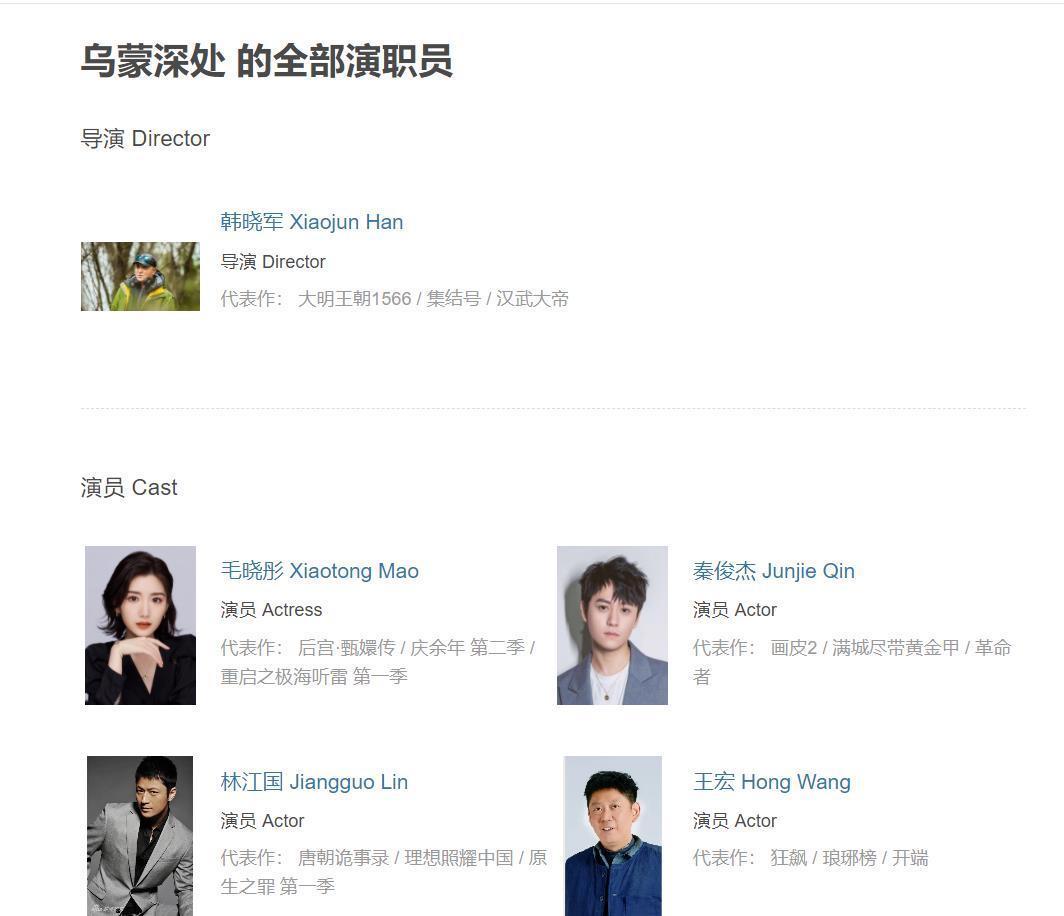Open the 汉武大帝 work link

tap(532, 299)
